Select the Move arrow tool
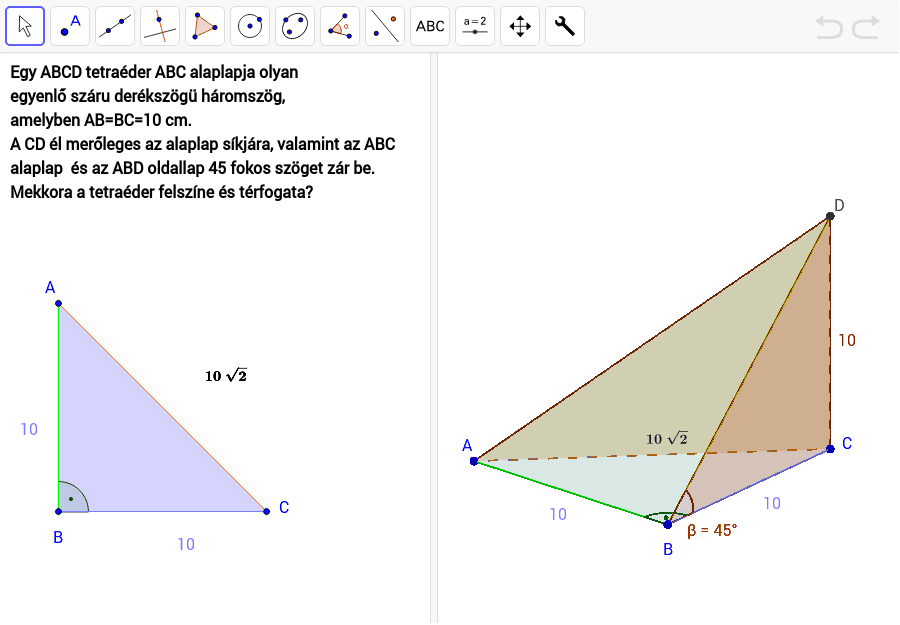 pyautogui.click(x=25, y=26)
